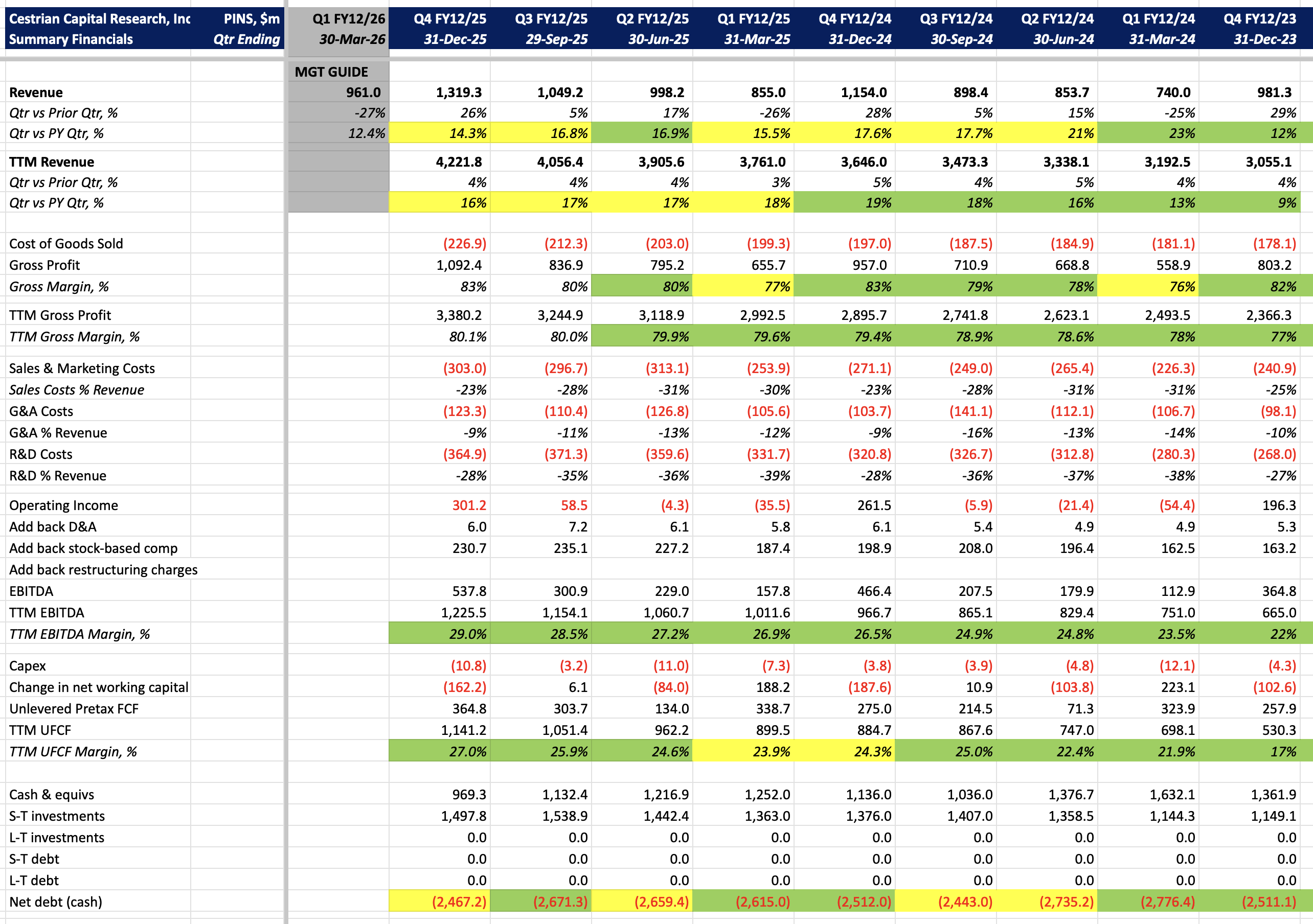Click Q4 FY12/25 revenue cell 1,319.3
This screenshot has width=1313, height=924.
[458, 93]
